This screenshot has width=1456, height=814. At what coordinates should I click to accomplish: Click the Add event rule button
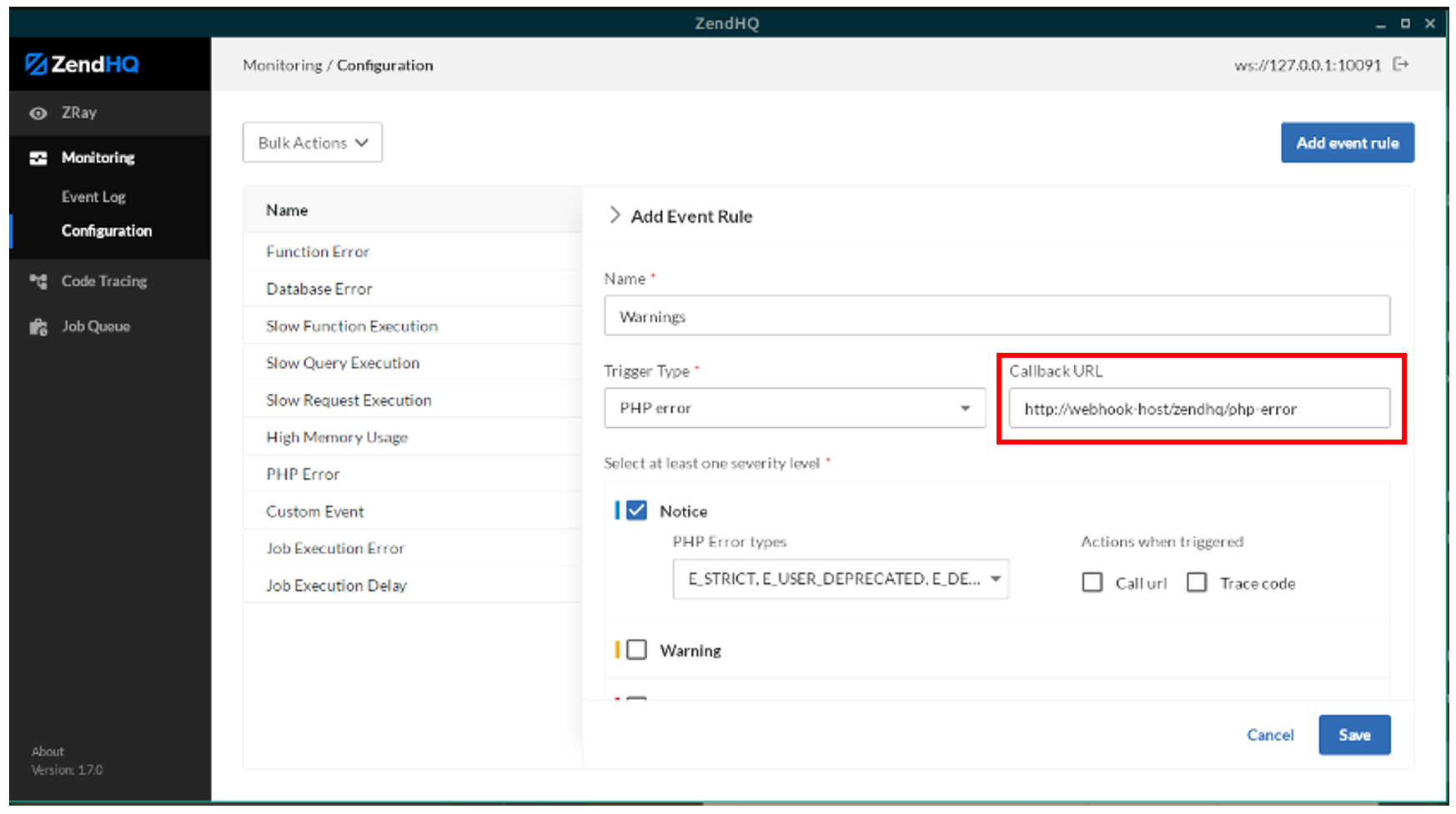(x=1348, y=143)
